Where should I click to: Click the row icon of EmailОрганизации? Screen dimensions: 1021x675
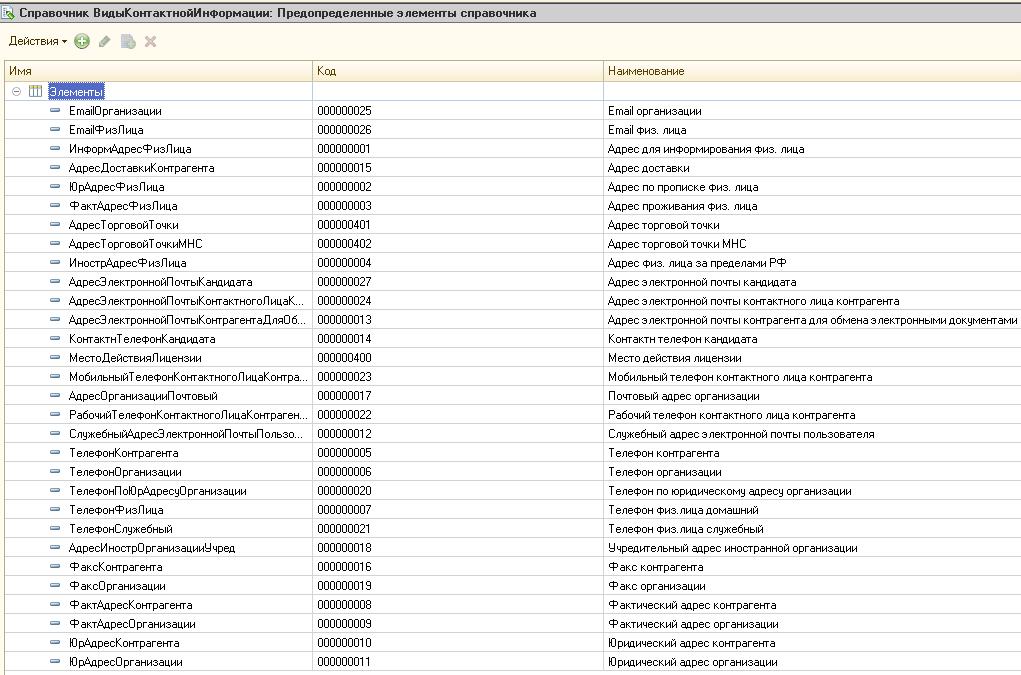[x=55, y=111]
